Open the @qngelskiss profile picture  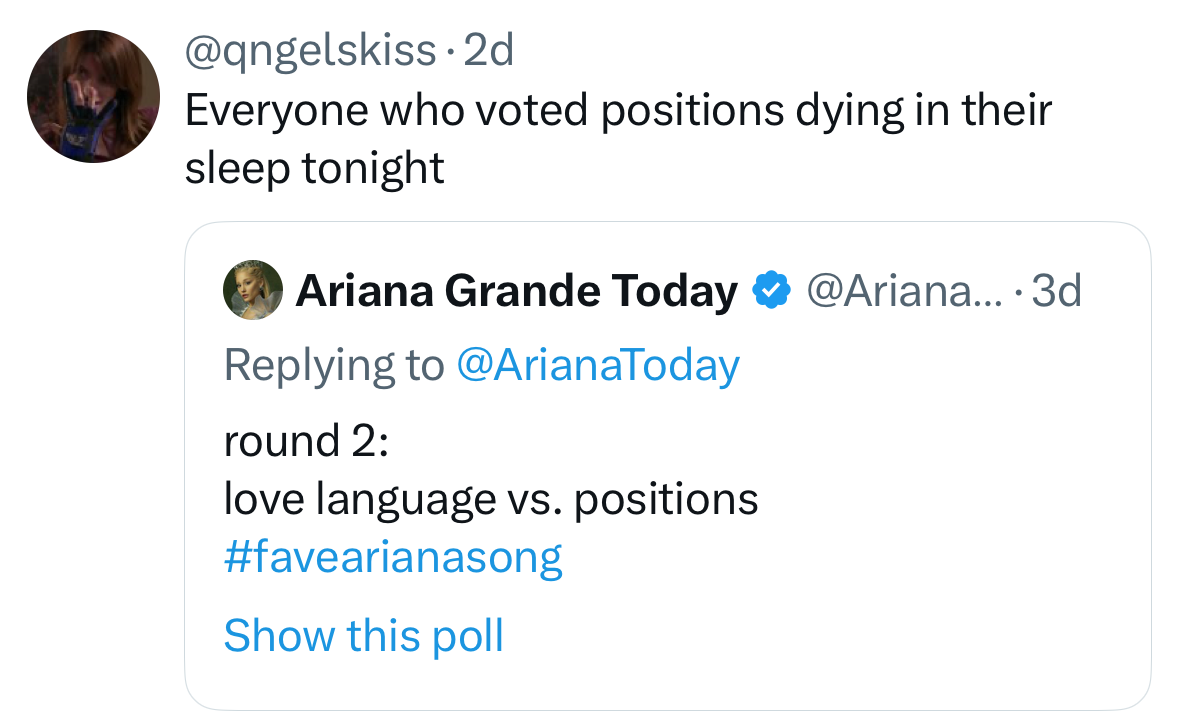click(x=93, y=96)
